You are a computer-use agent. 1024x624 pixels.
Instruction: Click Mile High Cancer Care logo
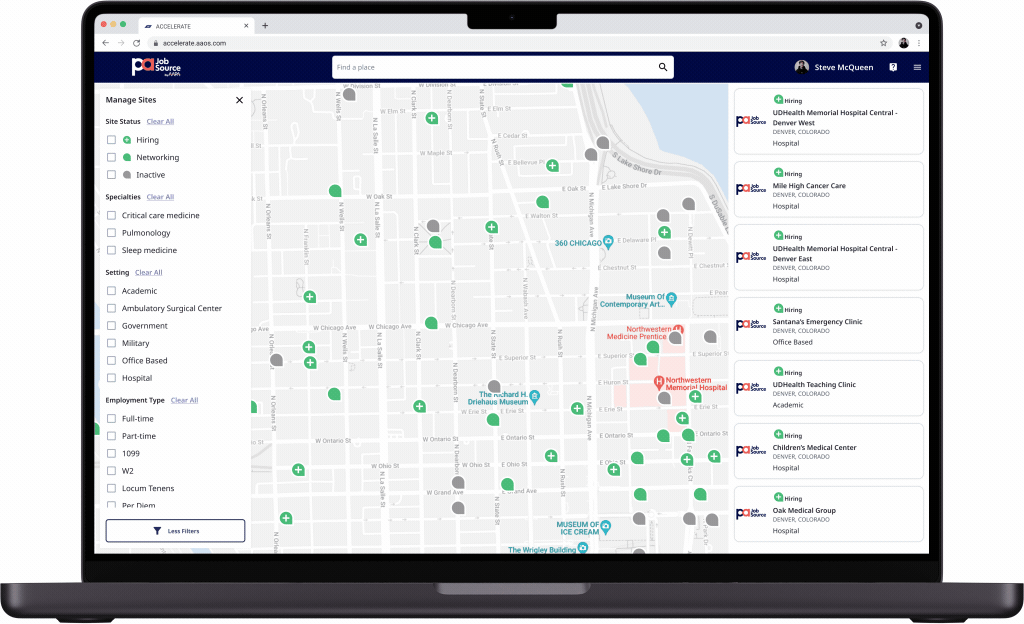751,189
